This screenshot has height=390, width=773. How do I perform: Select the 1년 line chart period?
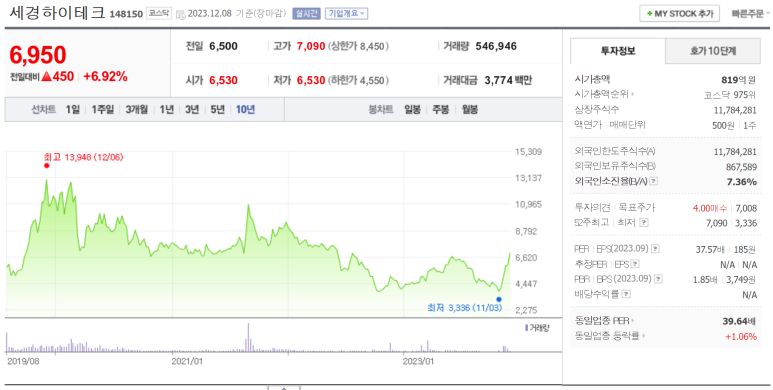[167, 109]
